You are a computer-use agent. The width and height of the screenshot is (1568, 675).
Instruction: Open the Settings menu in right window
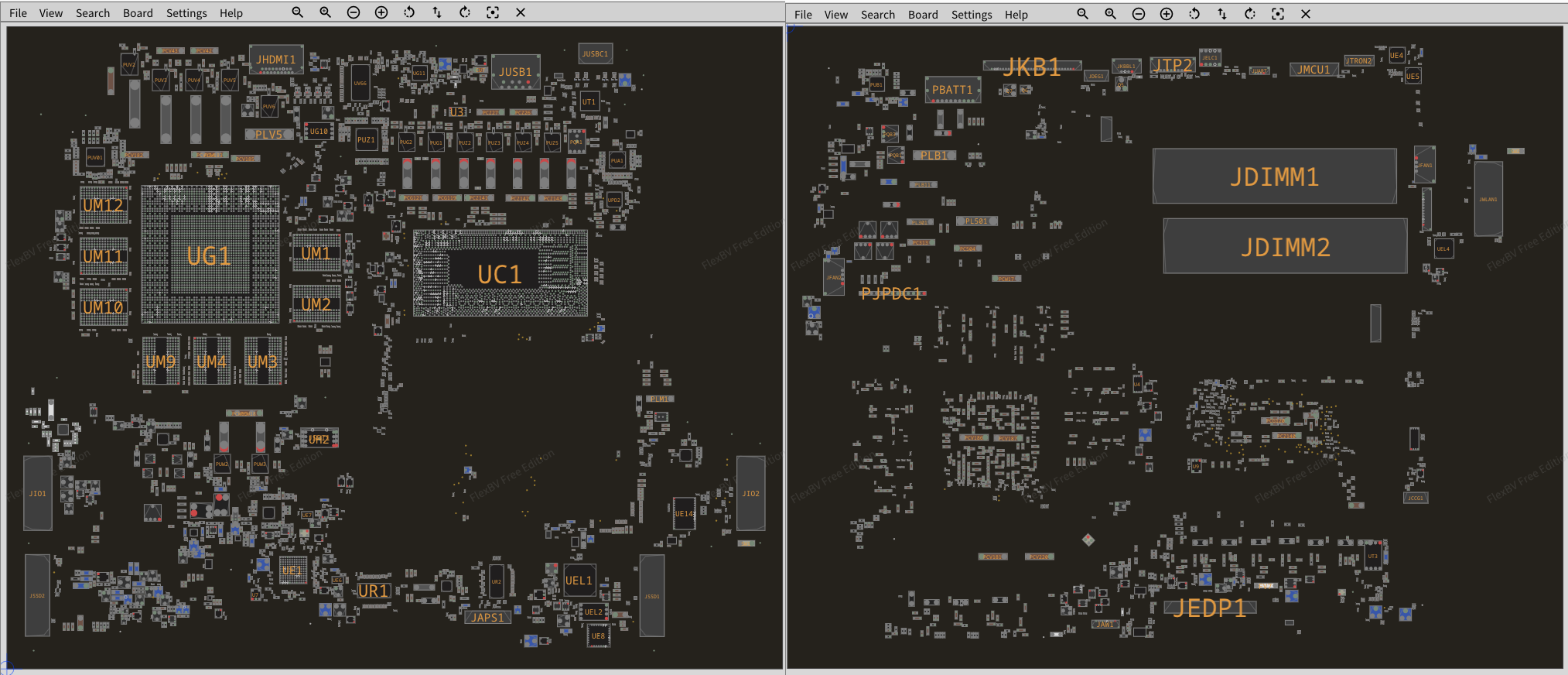972,15
